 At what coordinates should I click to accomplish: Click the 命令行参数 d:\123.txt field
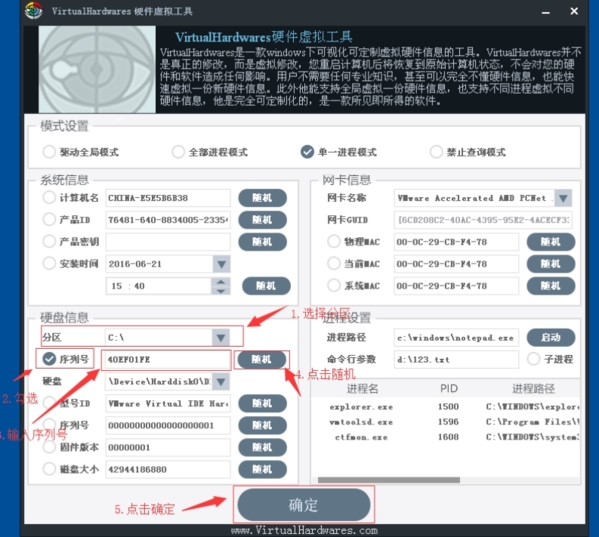pos(456,359)
